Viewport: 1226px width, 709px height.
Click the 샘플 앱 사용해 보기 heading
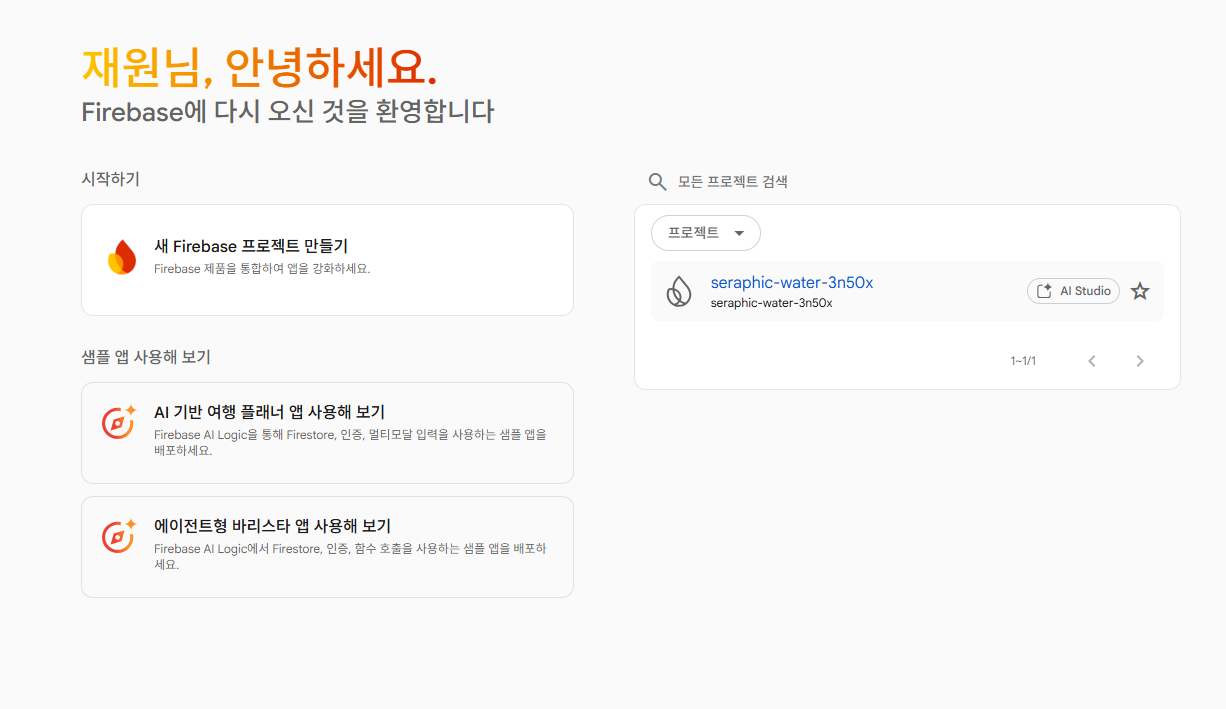click(146, 357)
